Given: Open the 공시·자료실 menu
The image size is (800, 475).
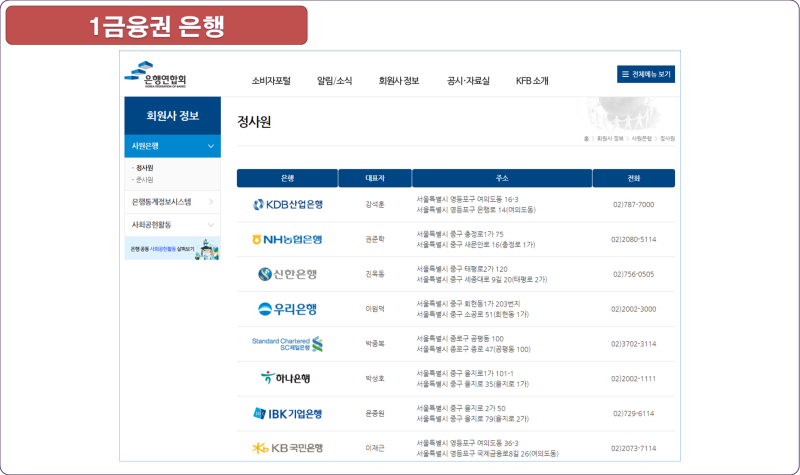Looking at the screenshot, I should pyautogui.click(x=468, y=81).
